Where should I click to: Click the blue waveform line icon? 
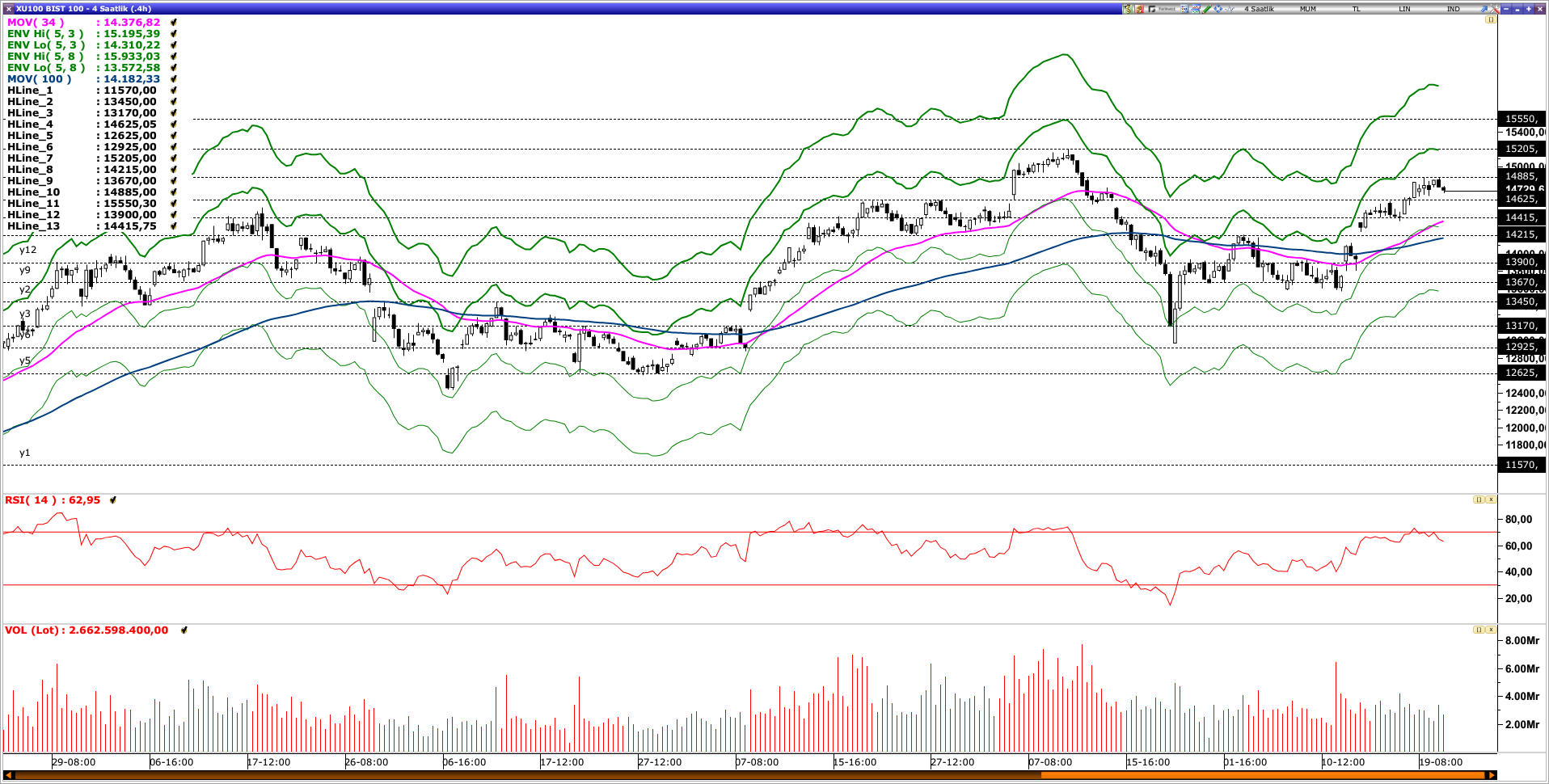click(x=1229, y=9)
